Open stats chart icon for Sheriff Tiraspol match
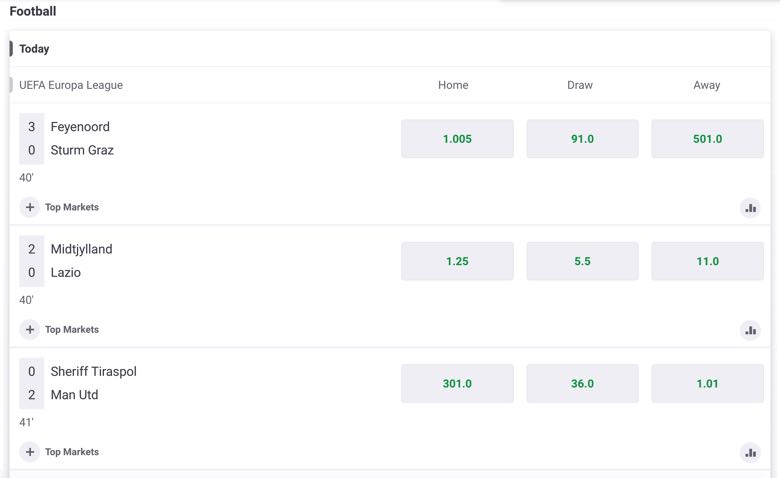This screenshot has height=478, width=780. [x=751, y=453]
